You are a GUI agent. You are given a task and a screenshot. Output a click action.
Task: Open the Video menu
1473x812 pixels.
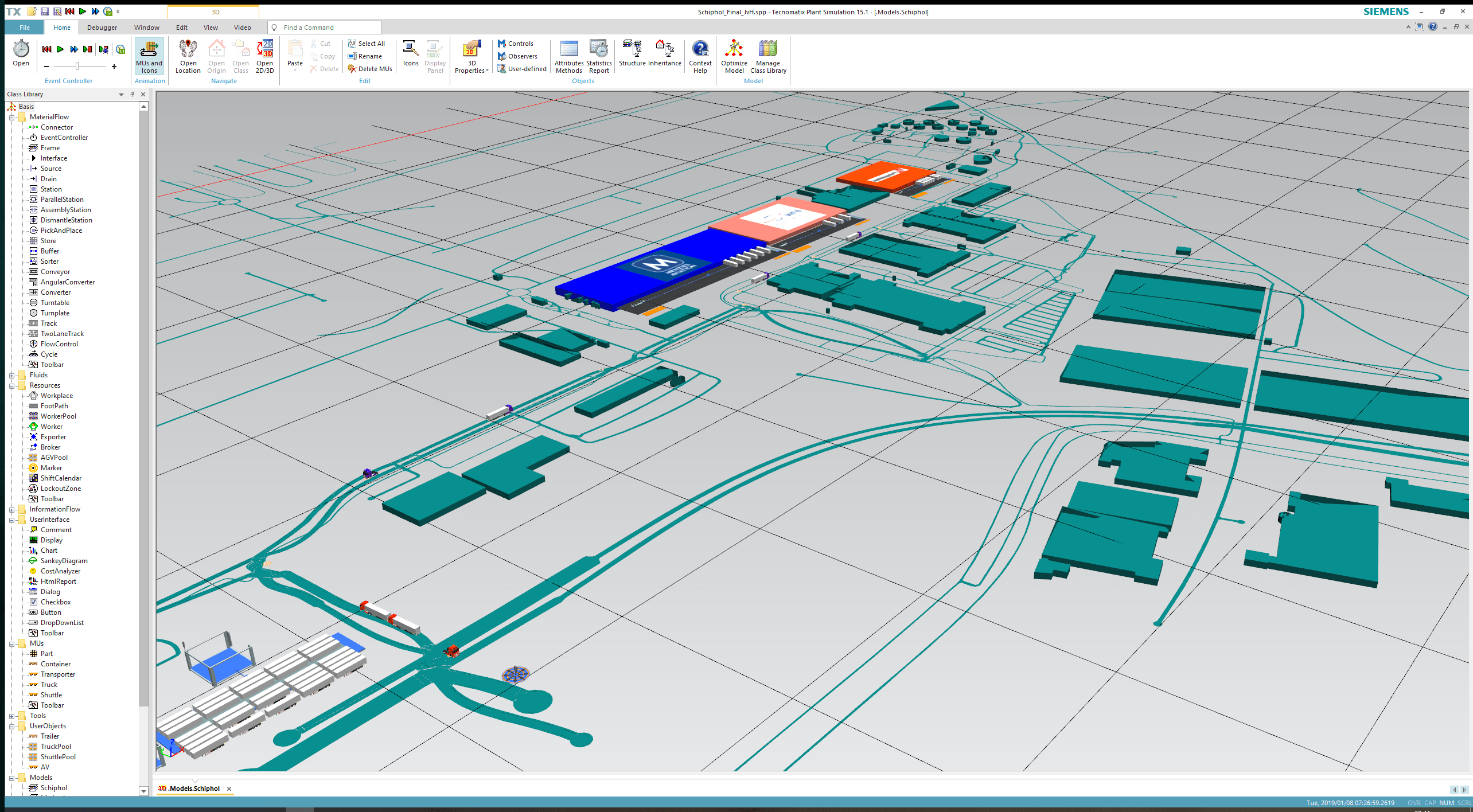[x=242, y=27]
